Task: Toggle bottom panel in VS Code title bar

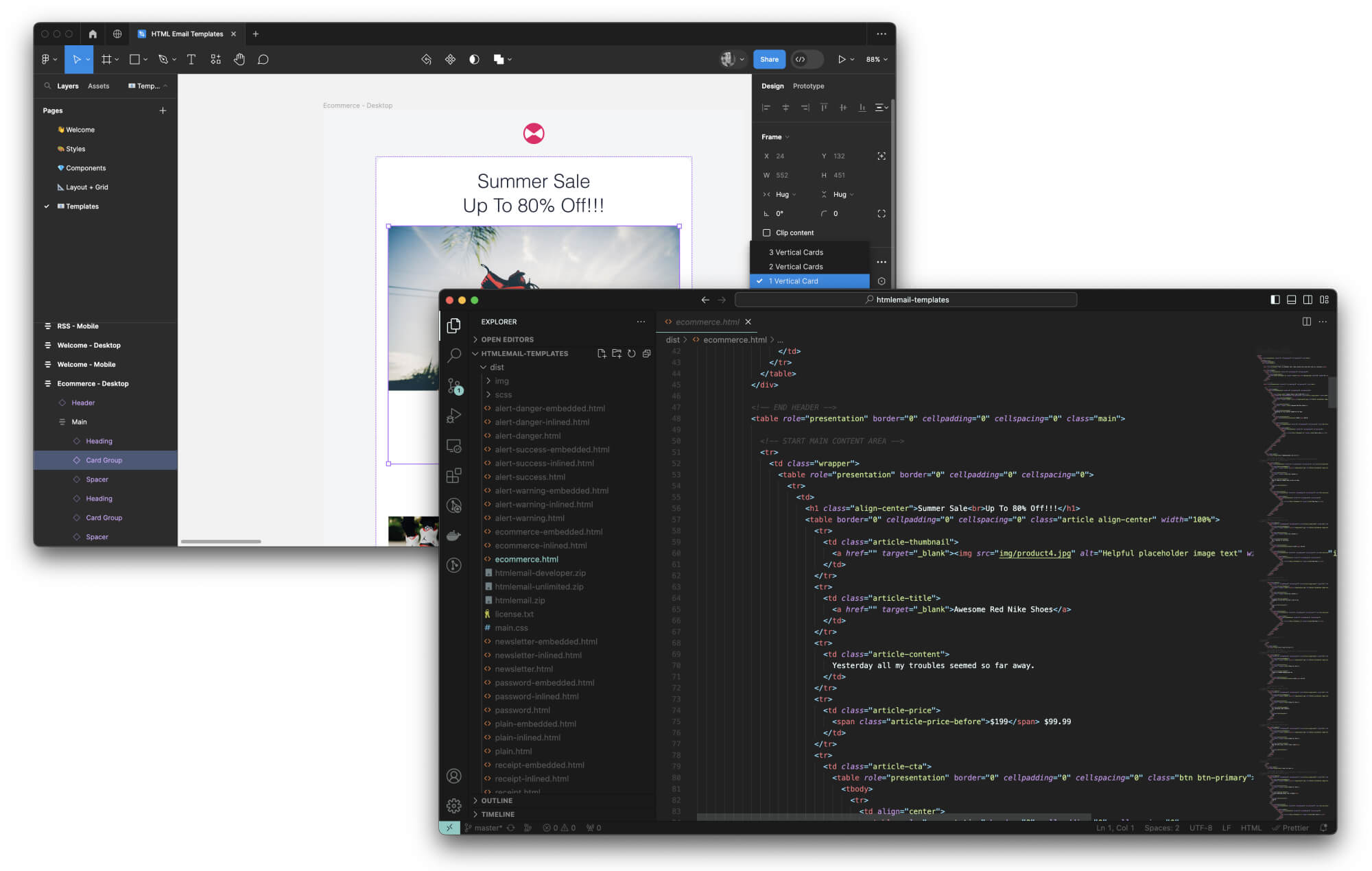Action: click(x=1292, y=300)
